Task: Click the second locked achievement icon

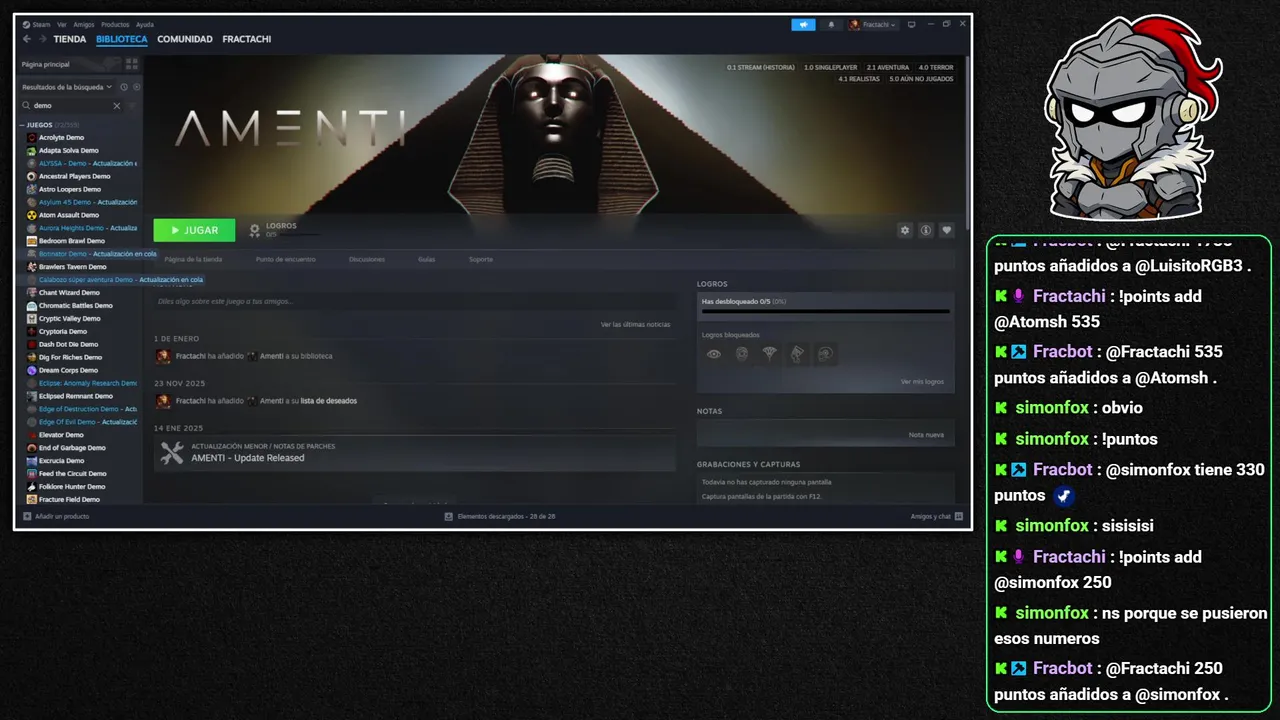Action: (x=741, y=354)
